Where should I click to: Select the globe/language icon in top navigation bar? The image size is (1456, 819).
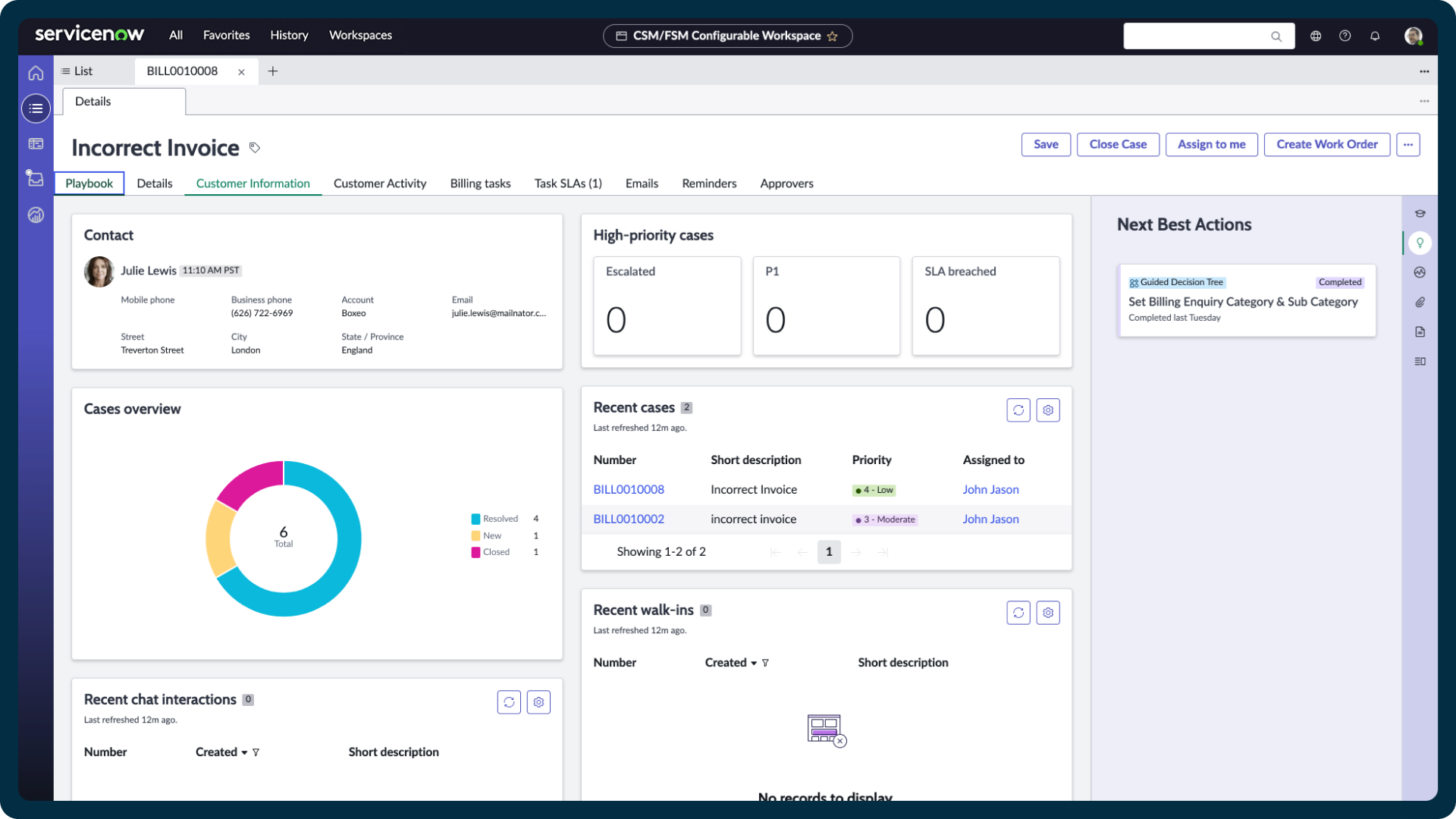coord(1316,36)
